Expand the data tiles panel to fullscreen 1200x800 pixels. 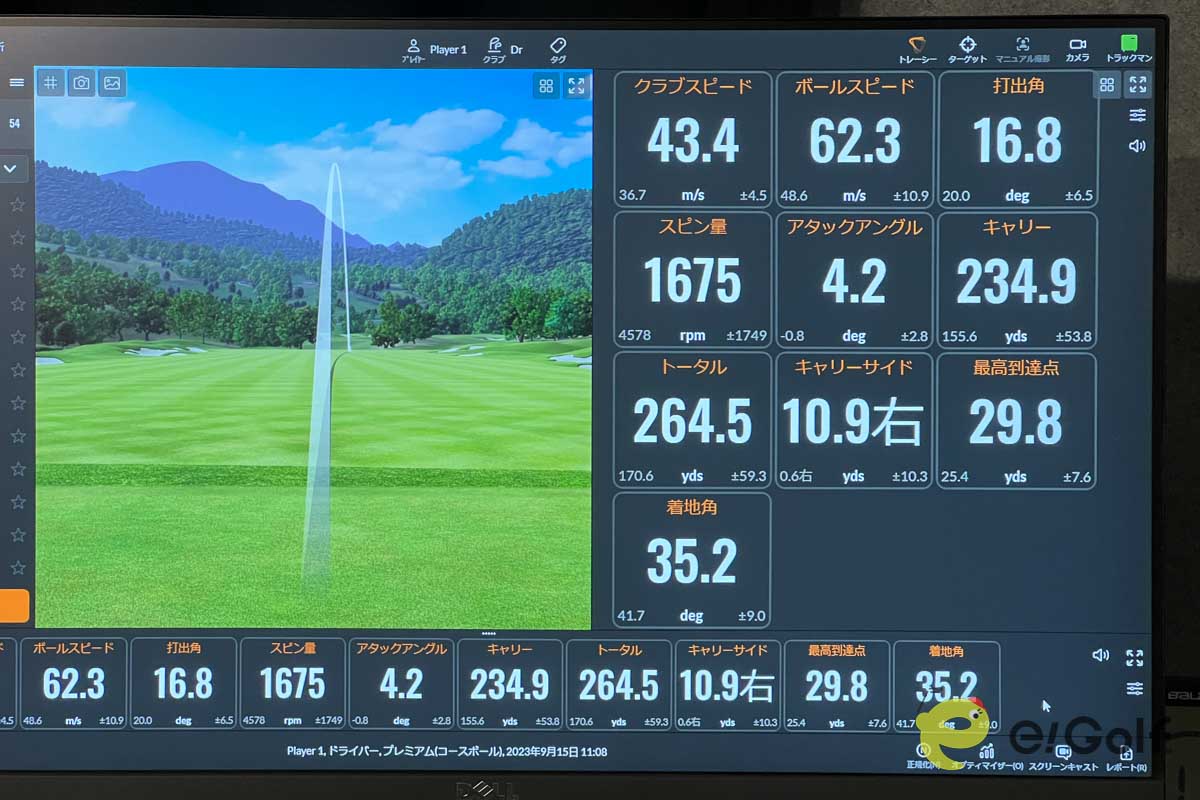1138,85
